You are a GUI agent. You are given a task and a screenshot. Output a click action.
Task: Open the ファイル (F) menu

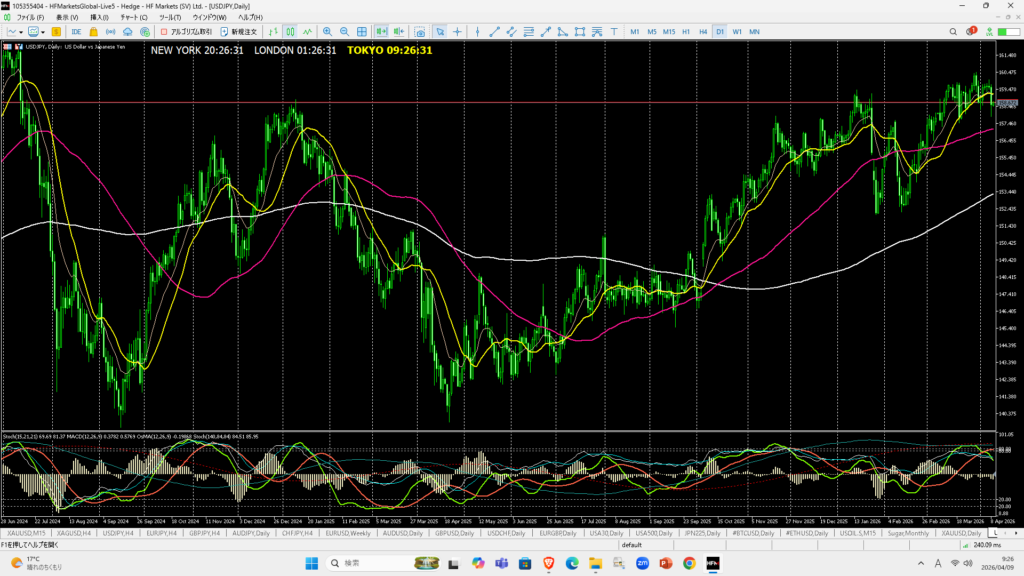31,18
